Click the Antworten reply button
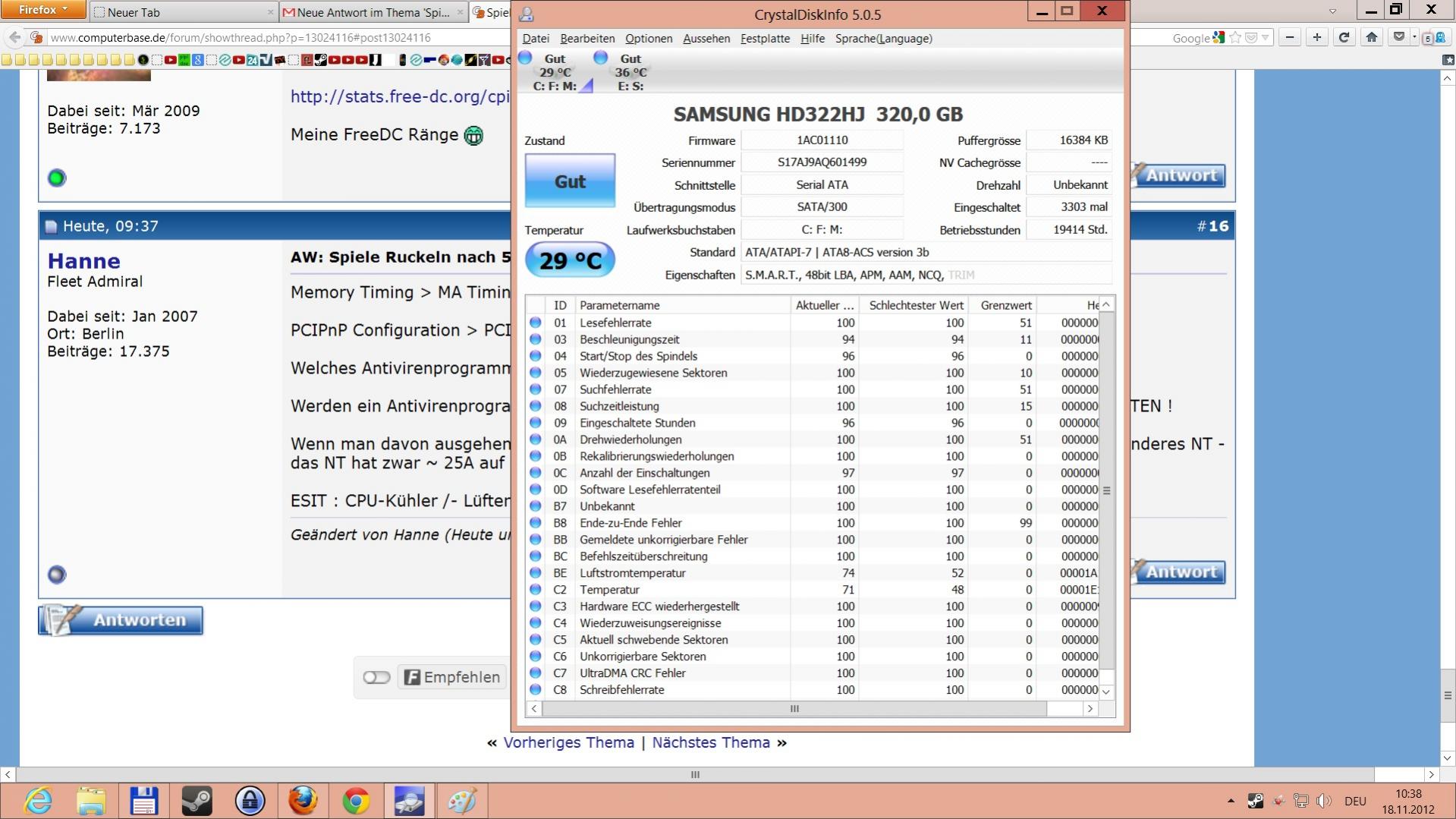This screenshot has width=1456, height=819. (x=121, y=620)
